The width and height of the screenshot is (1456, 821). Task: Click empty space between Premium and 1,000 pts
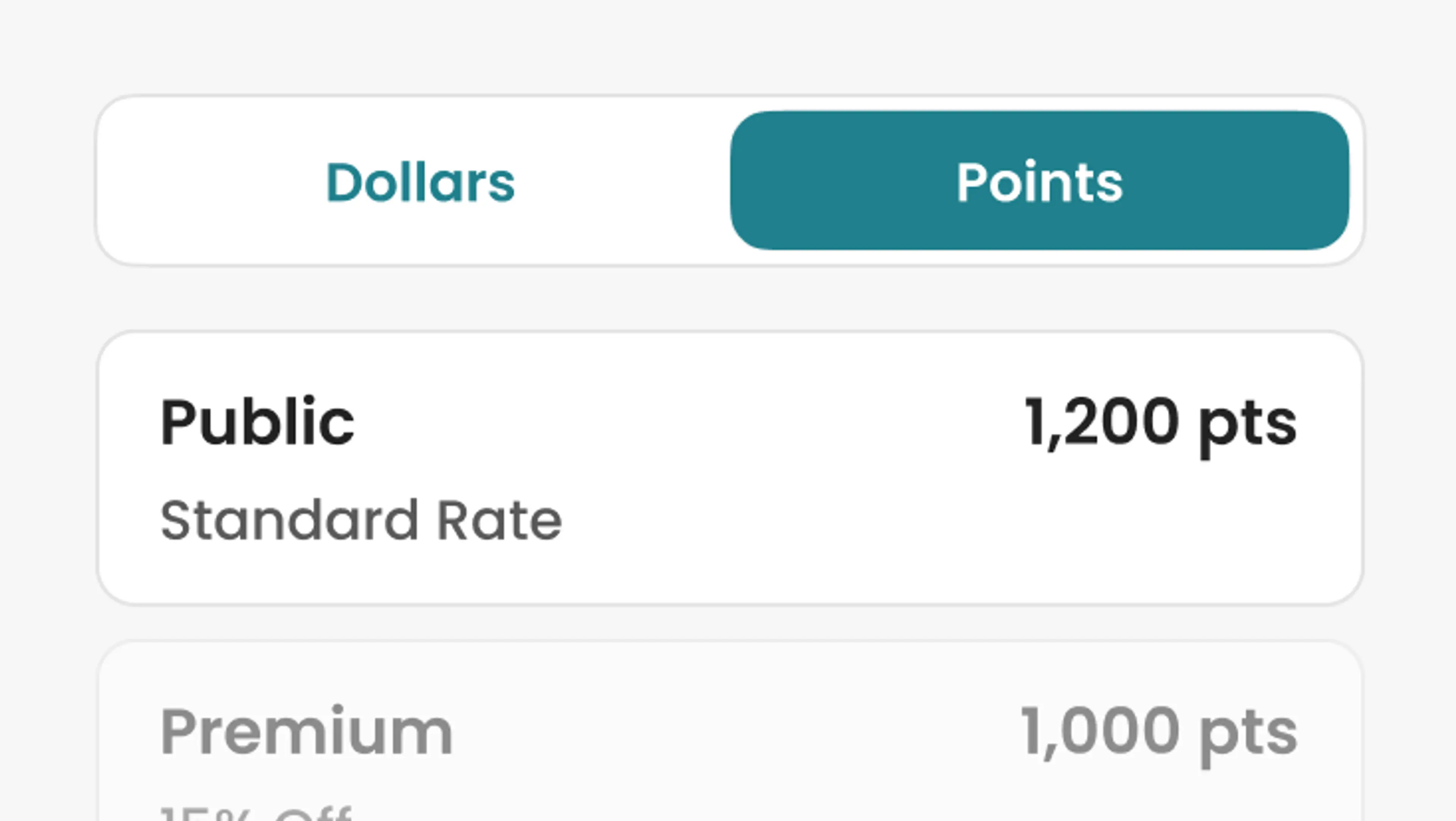[735, 732]
